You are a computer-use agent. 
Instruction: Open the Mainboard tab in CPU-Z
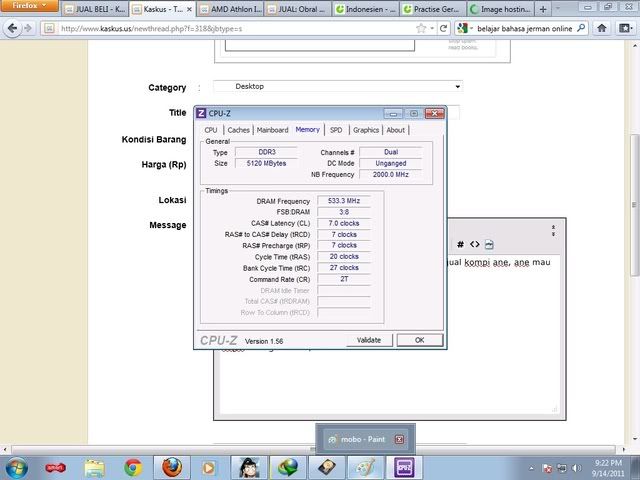point(273,130)
